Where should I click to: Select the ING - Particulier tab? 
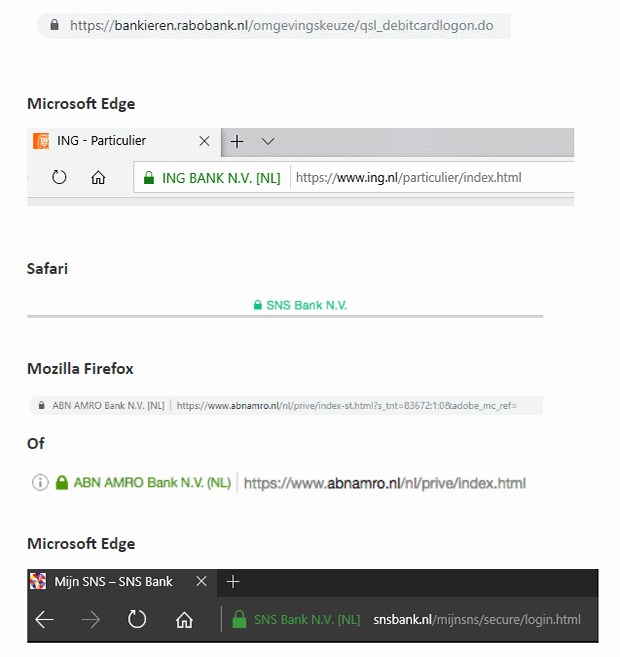tap(124, 141)
